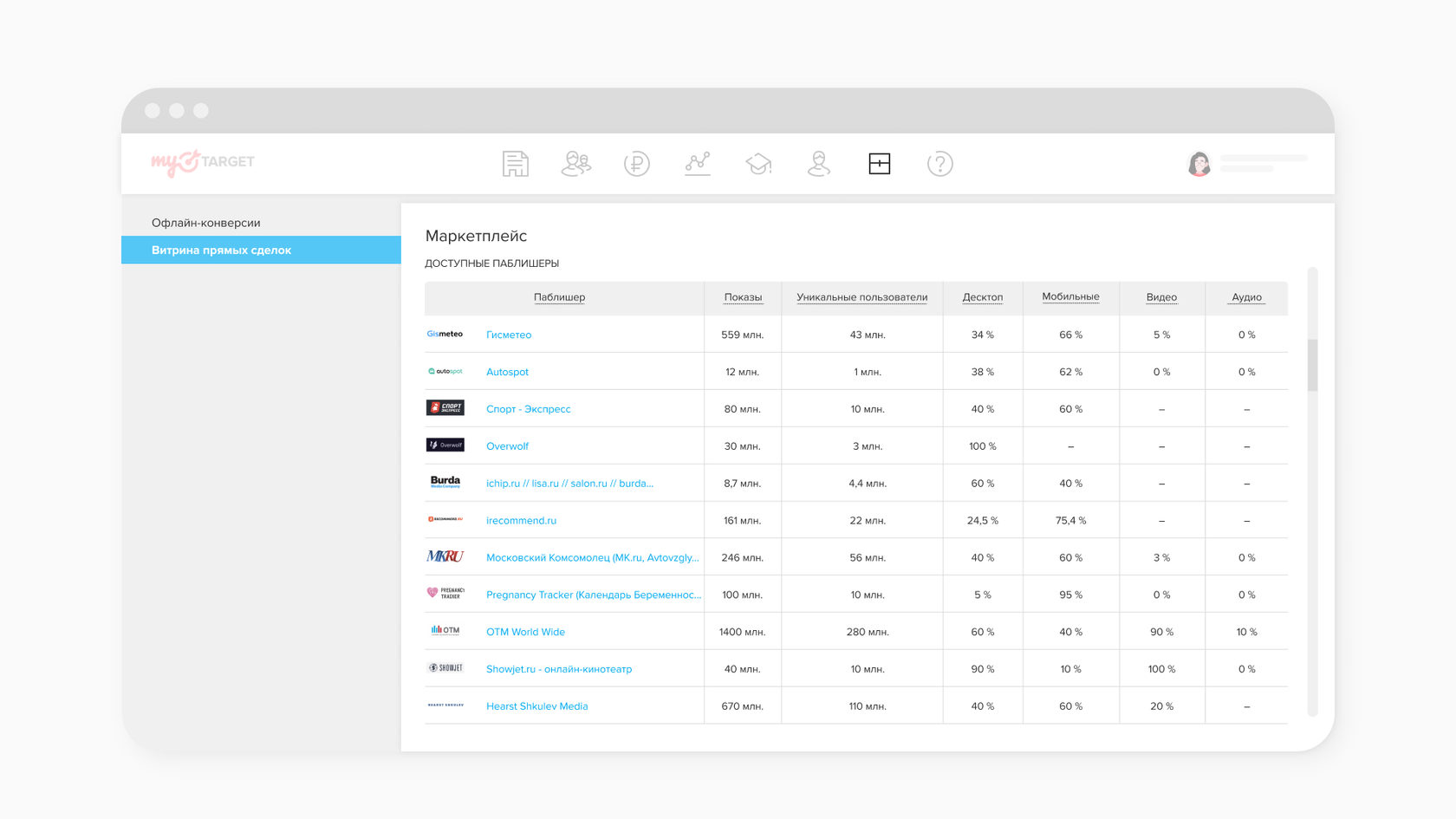This screenshot has height=819, width=1456.
Task: Sort the table by Показы column
Action: coord(743,297)
